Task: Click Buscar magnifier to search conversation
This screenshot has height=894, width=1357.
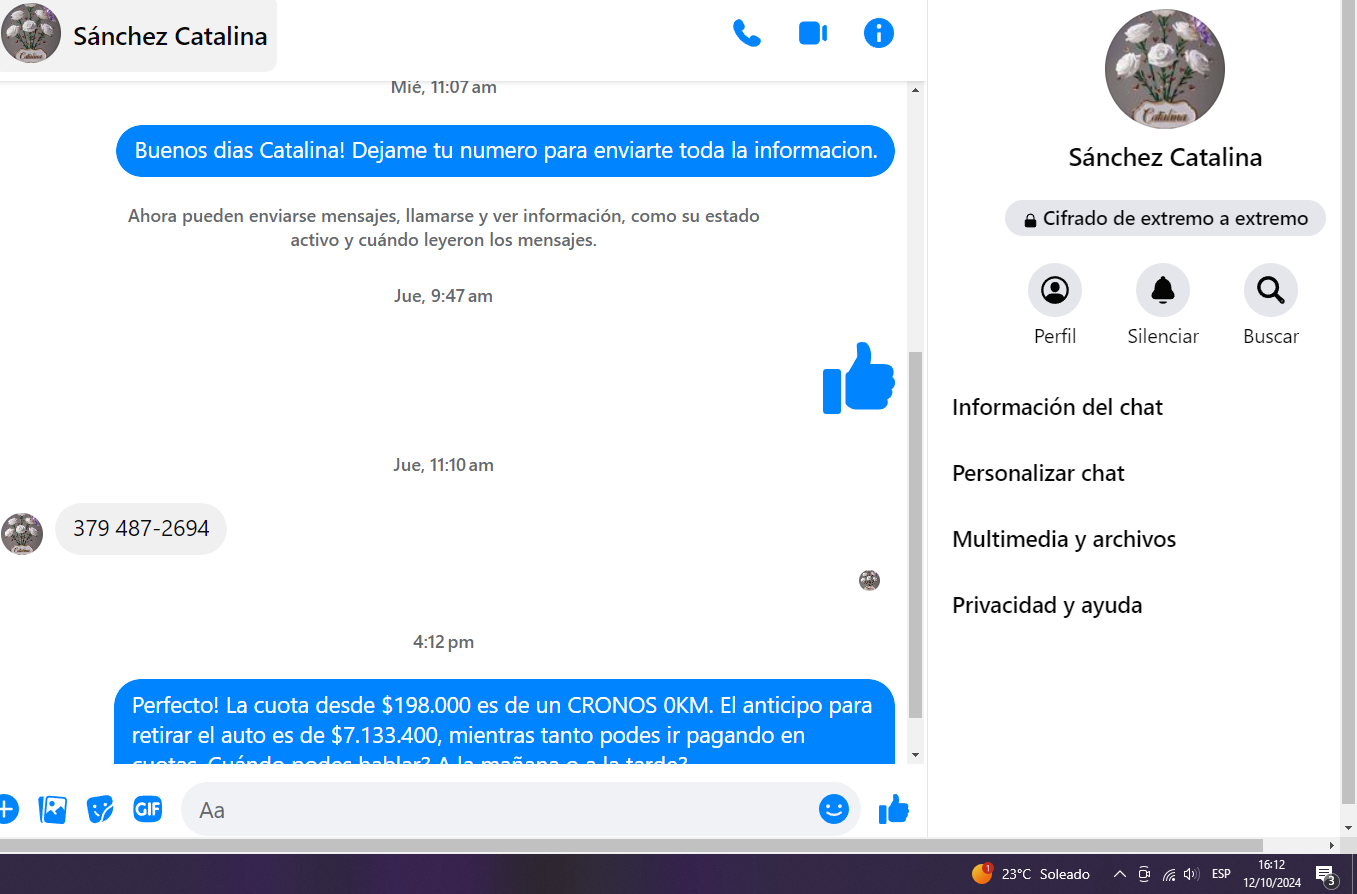Action: tap(1270, 291)
